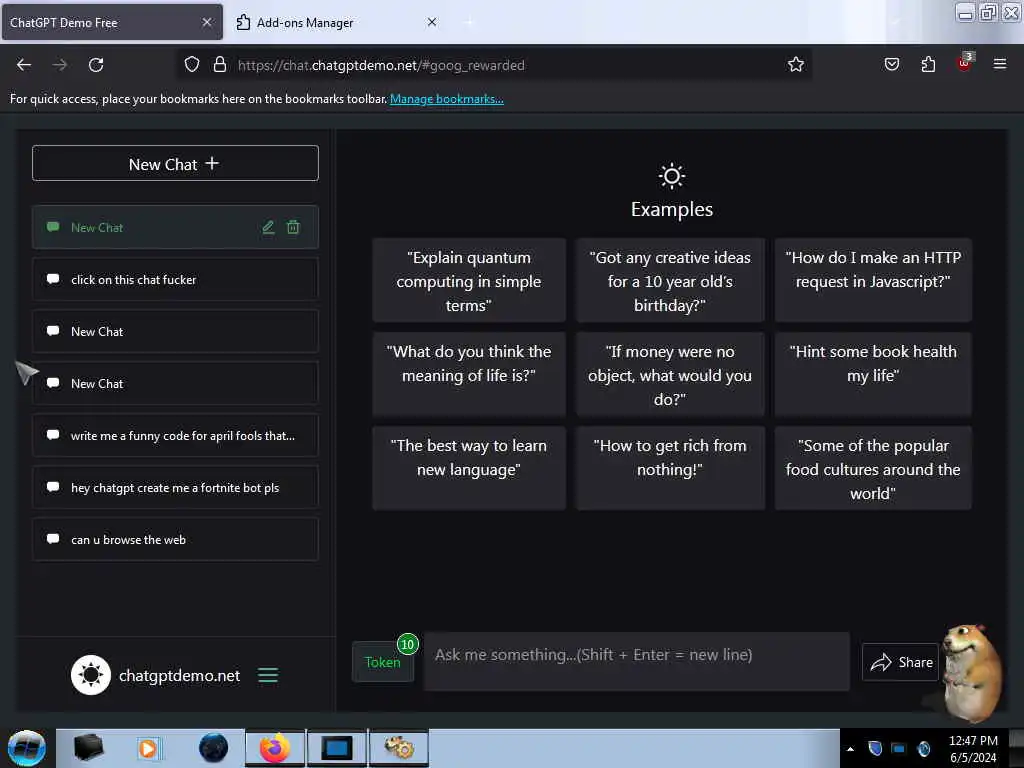Click the Manage bookmarks link
Viewport: 1024px width, 768px height.
[x=447, y=99]
